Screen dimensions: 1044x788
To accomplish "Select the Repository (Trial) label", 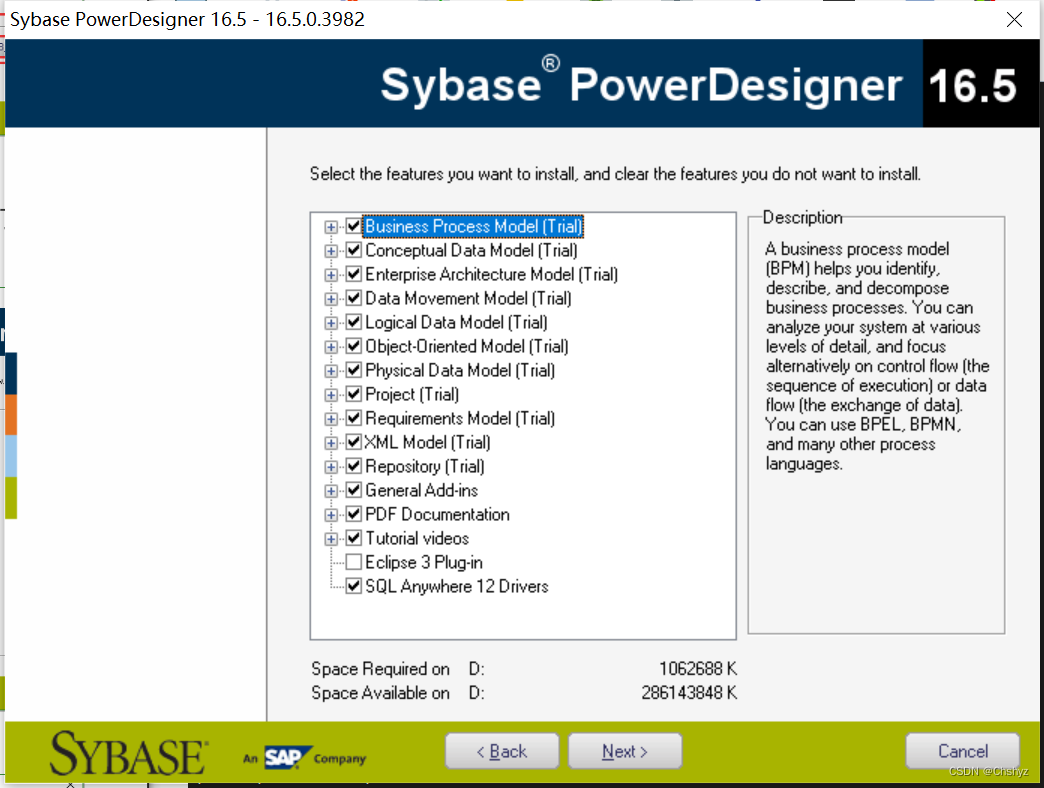I will [425, 466].
